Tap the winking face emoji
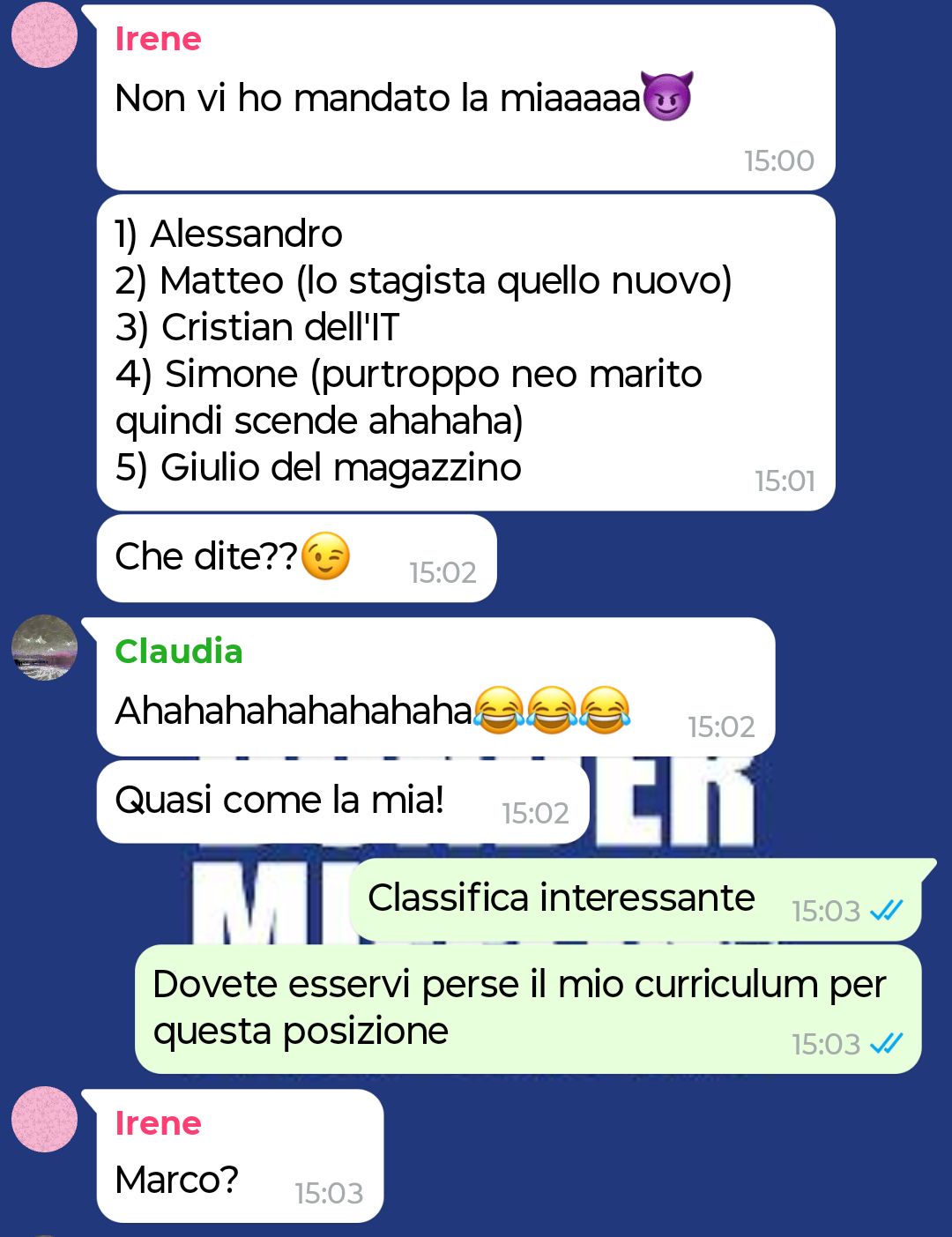952x1237 pixels. 325,556
